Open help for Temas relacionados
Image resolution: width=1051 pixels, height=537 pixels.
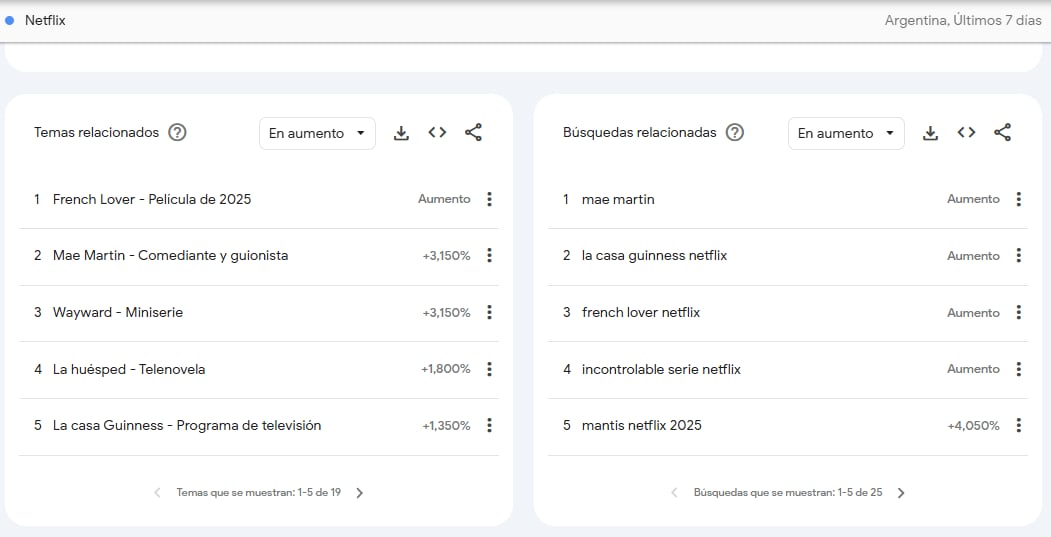coord(177,133)
